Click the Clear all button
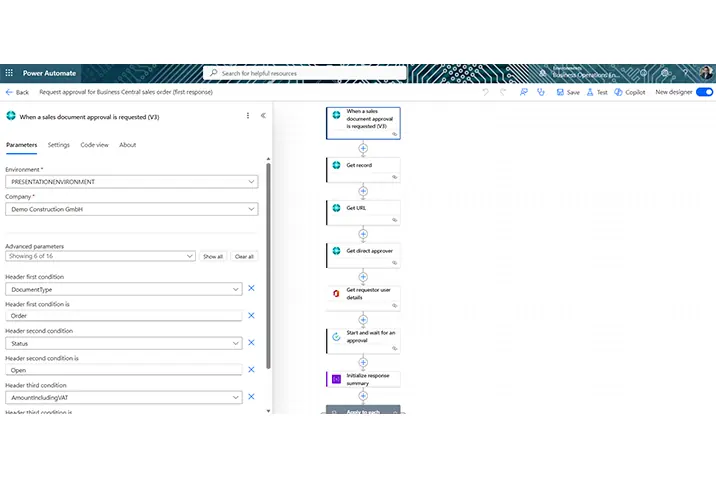 coord(244,257)
